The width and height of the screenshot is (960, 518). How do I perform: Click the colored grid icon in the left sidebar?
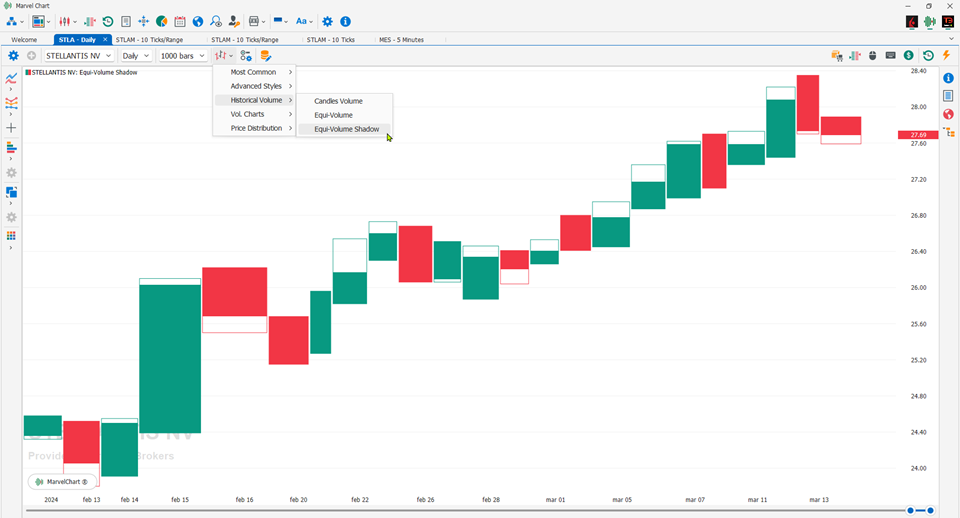(11, 236)
